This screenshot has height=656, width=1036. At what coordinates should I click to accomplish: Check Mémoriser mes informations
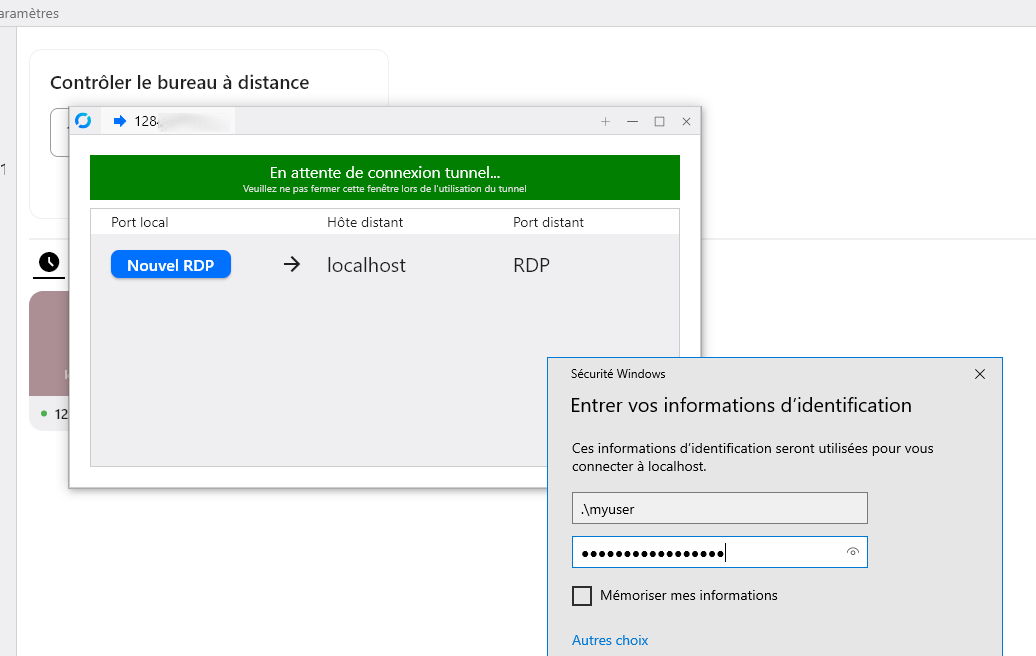pos(582,595)
